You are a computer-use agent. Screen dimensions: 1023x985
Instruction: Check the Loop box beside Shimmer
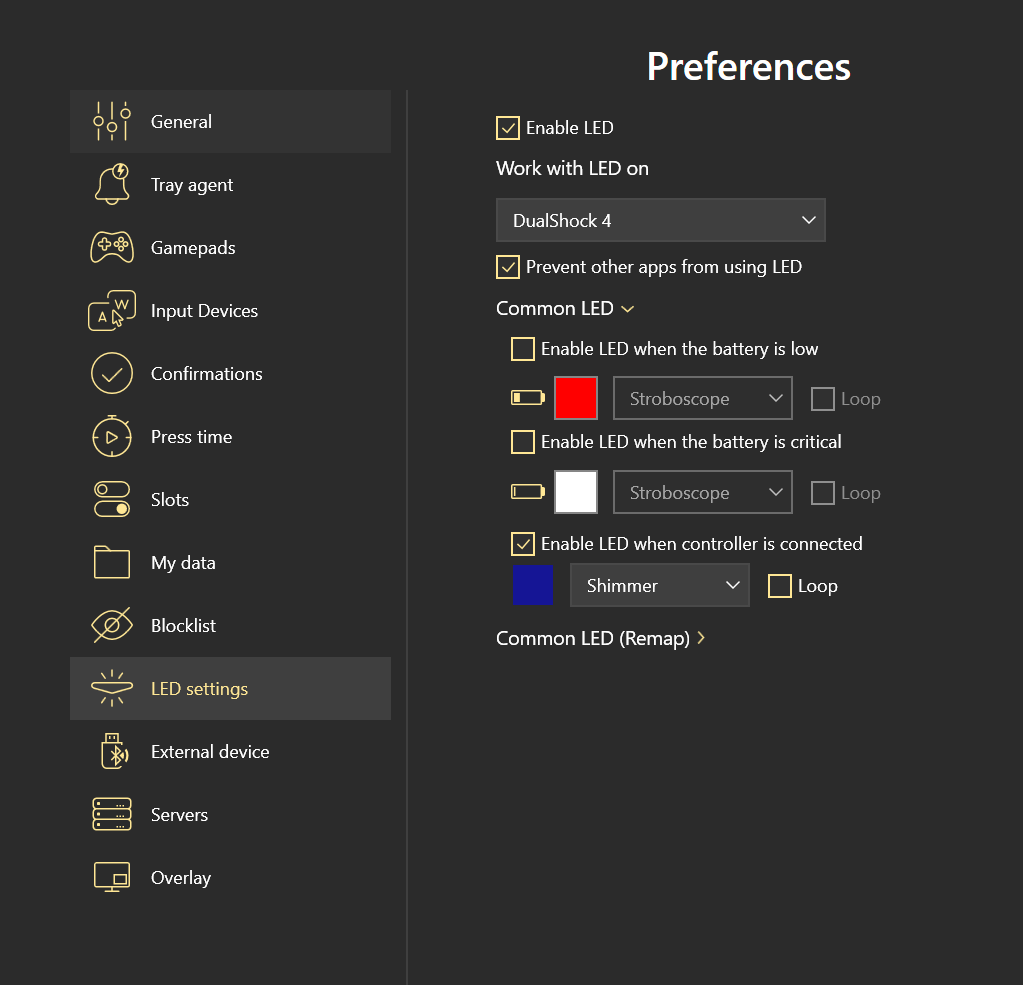click(780, 586)
